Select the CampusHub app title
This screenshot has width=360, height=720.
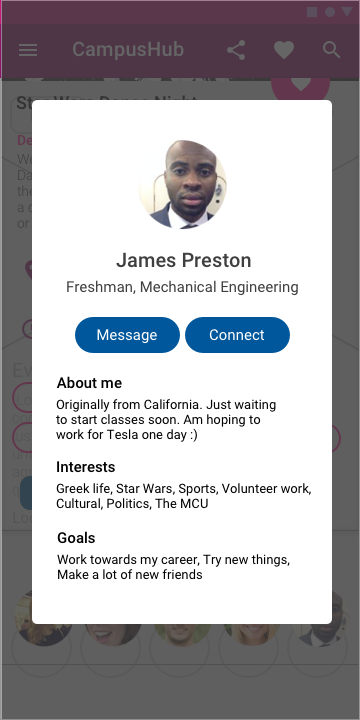128,50
